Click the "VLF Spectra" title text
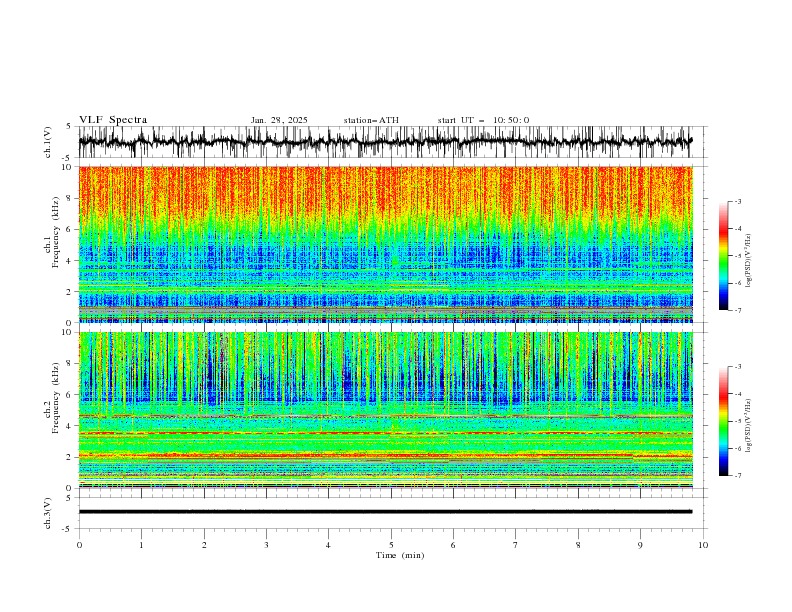 point(113,120)
